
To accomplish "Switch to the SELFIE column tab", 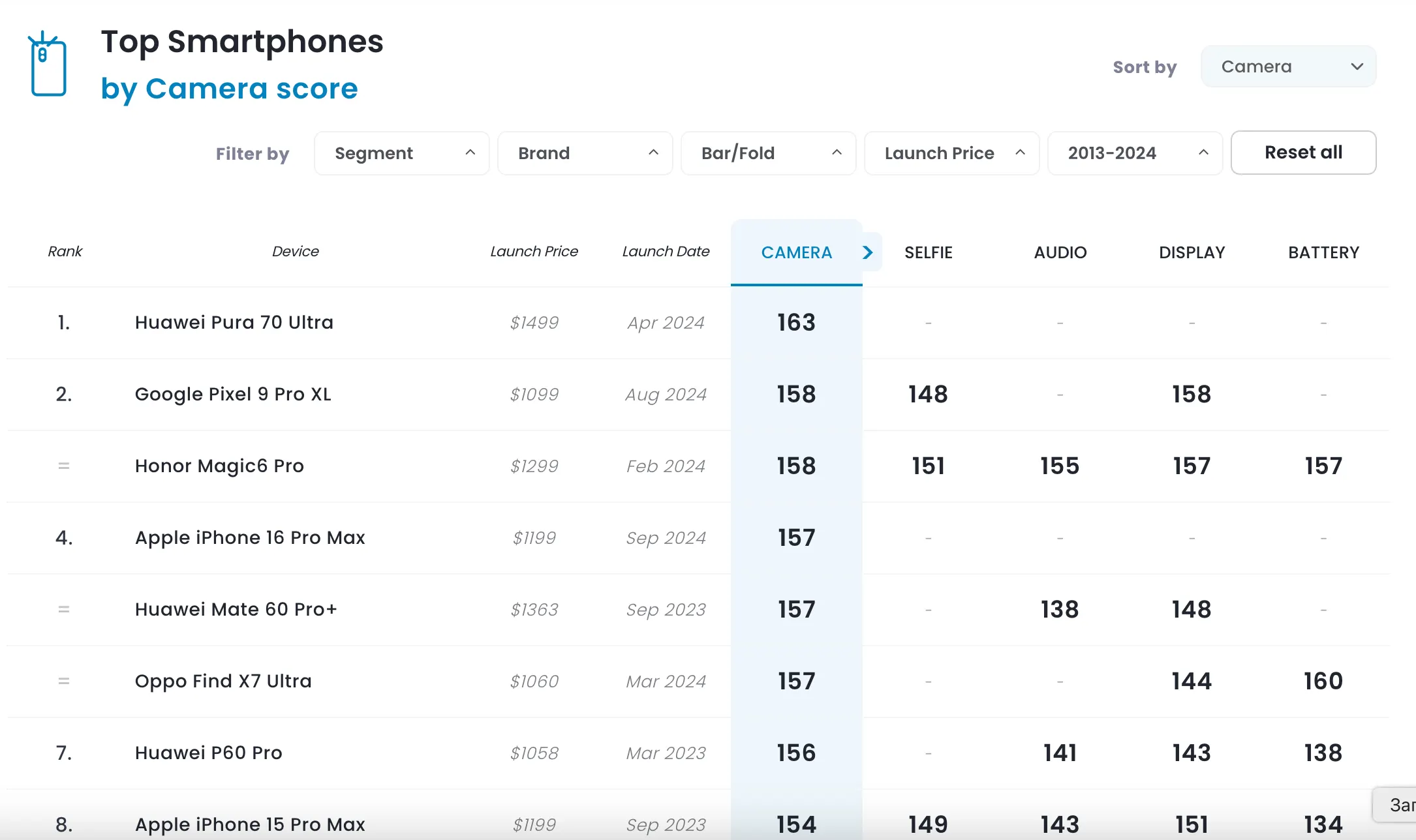I will [928, 252].
